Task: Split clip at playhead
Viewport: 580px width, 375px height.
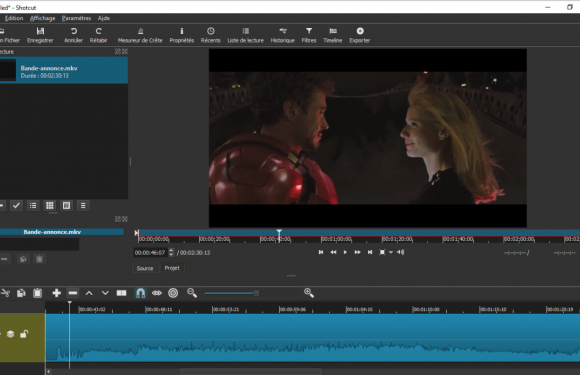Action: tap(122, 293)
